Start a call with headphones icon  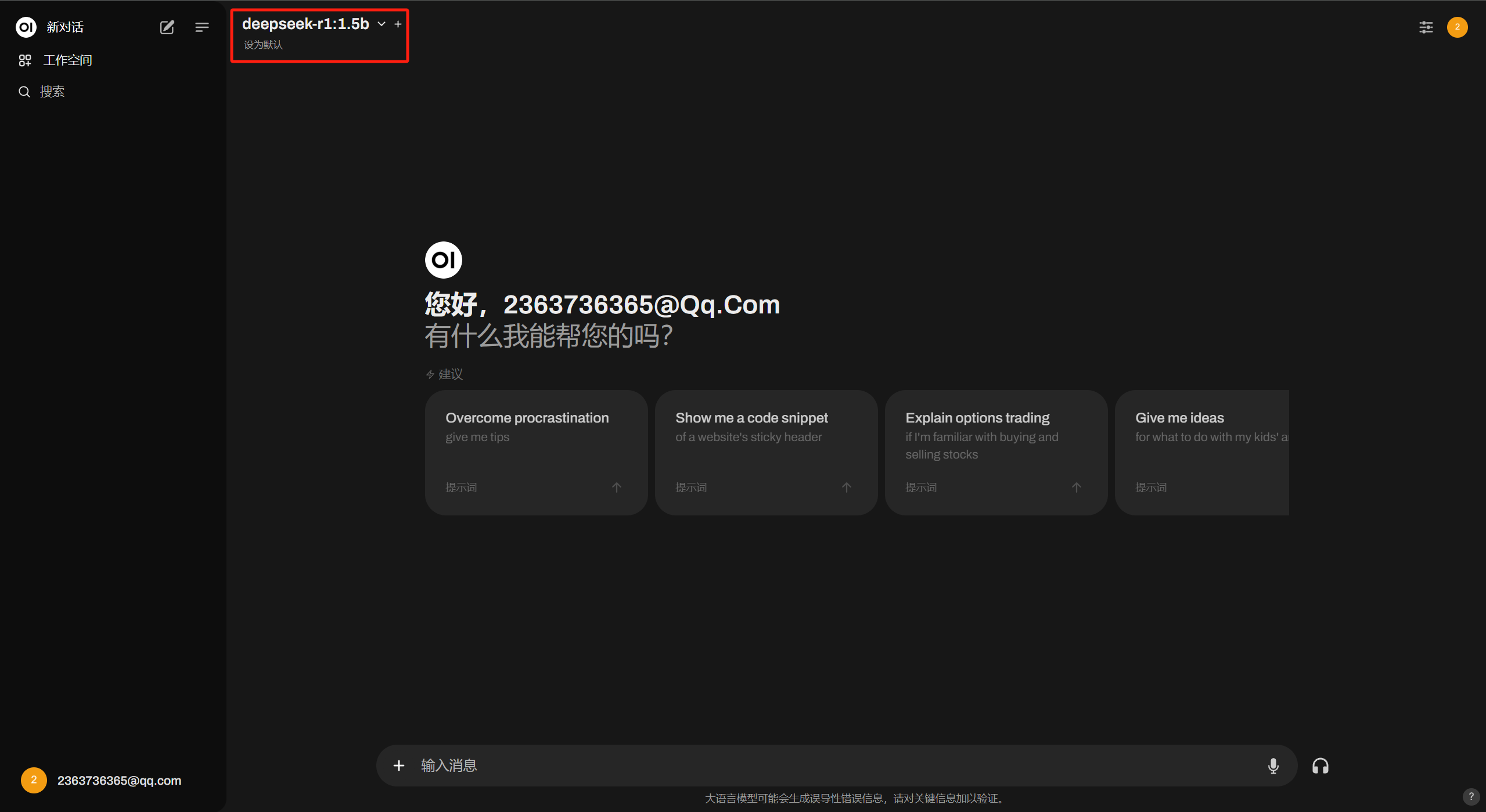pos(1320,766)
